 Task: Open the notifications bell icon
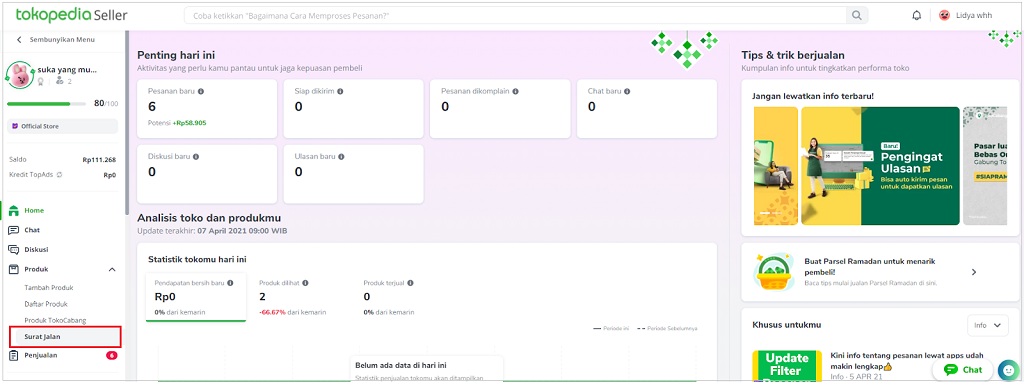tap(916, 16)
